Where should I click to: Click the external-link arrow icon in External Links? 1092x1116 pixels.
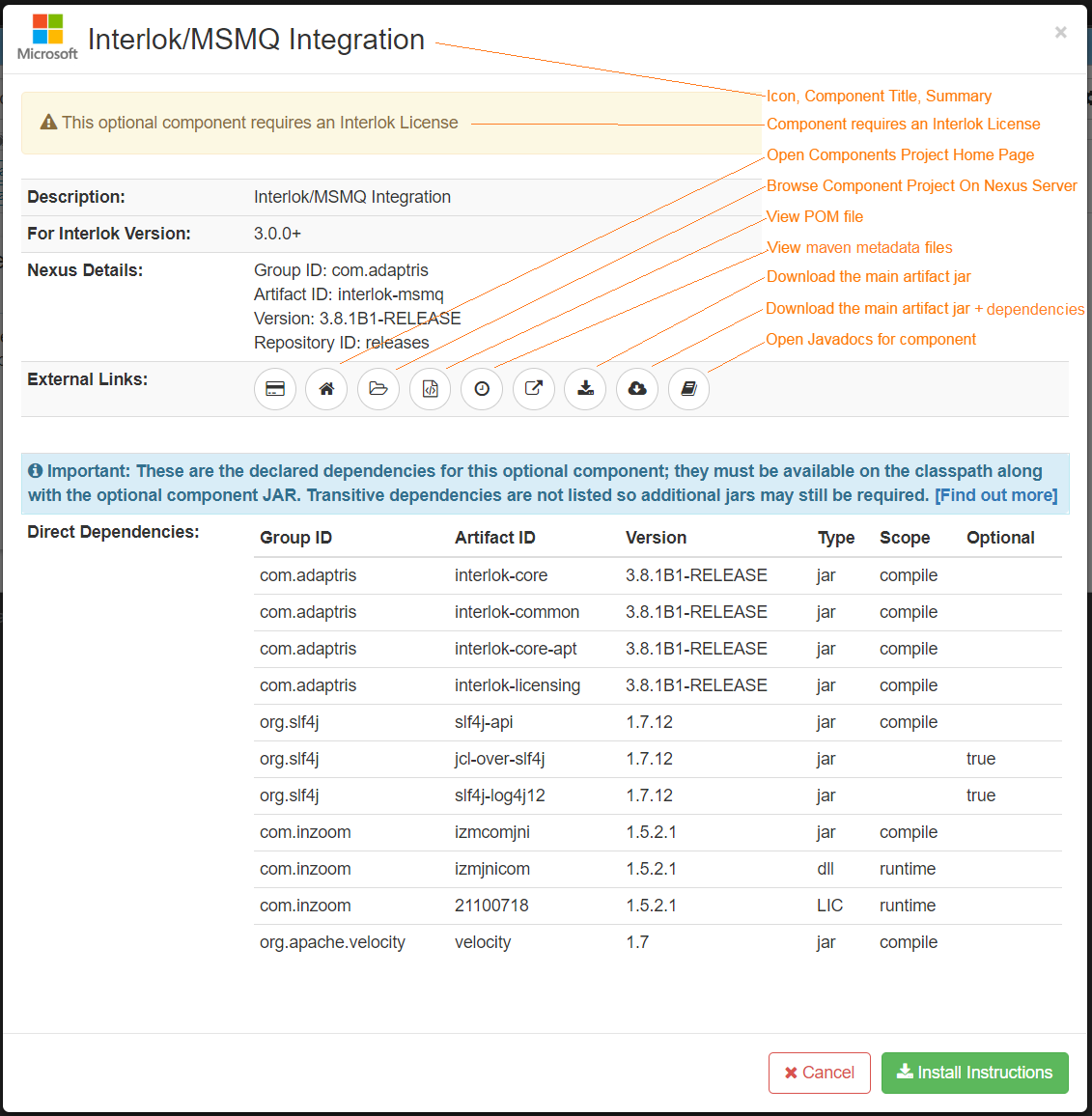[534, 389]
